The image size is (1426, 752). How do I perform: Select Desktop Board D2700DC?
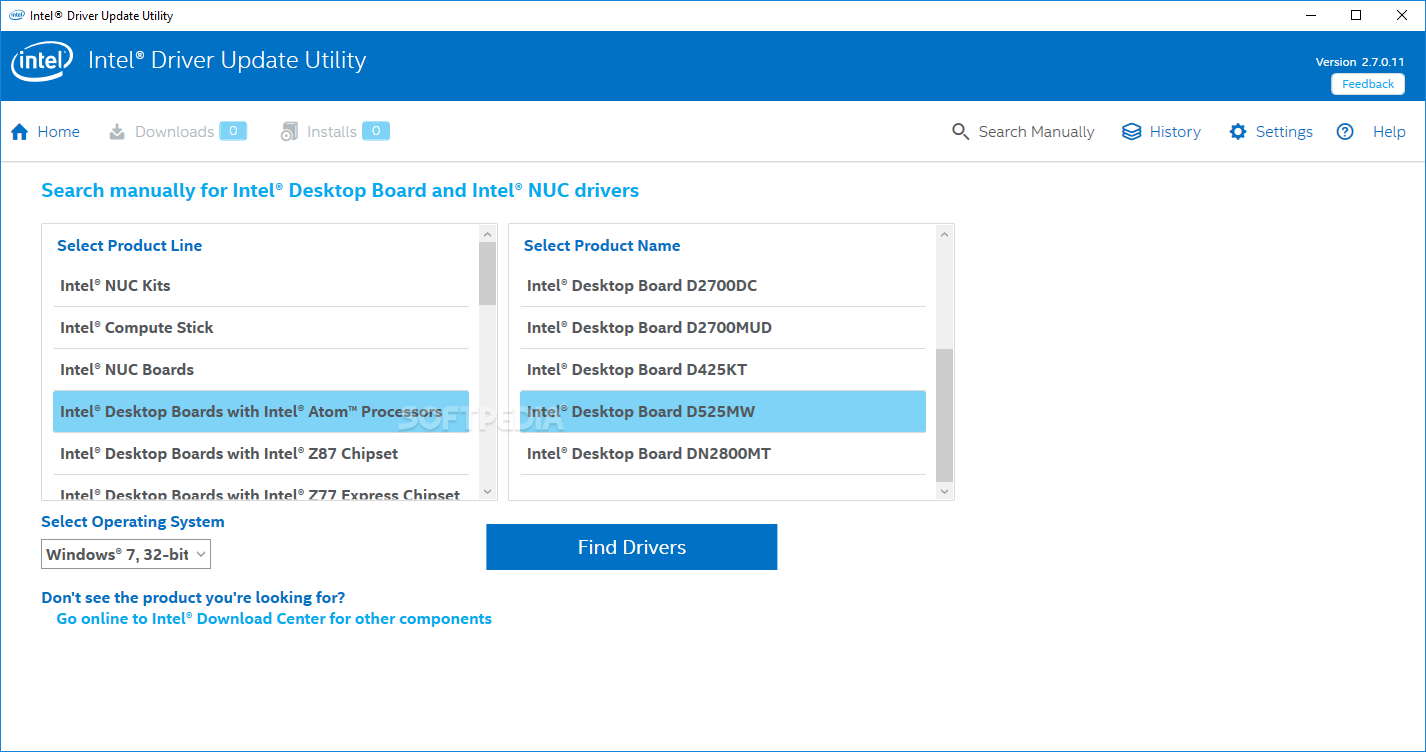[723, 286]
